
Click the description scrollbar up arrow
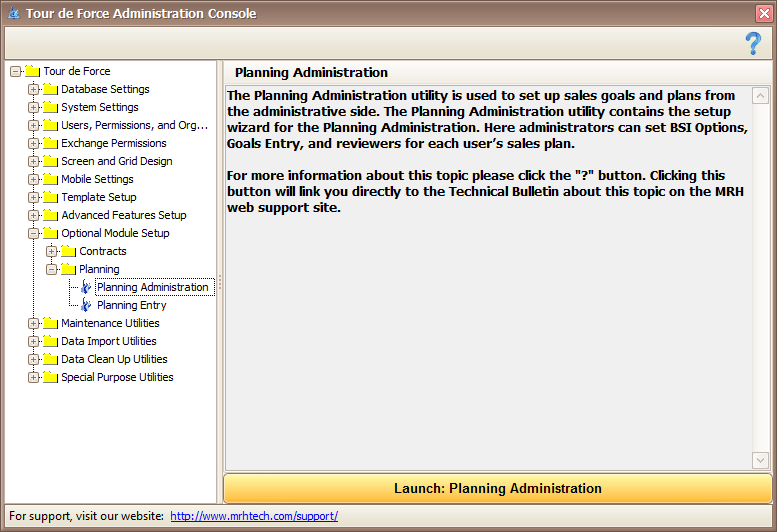(760, 96)
